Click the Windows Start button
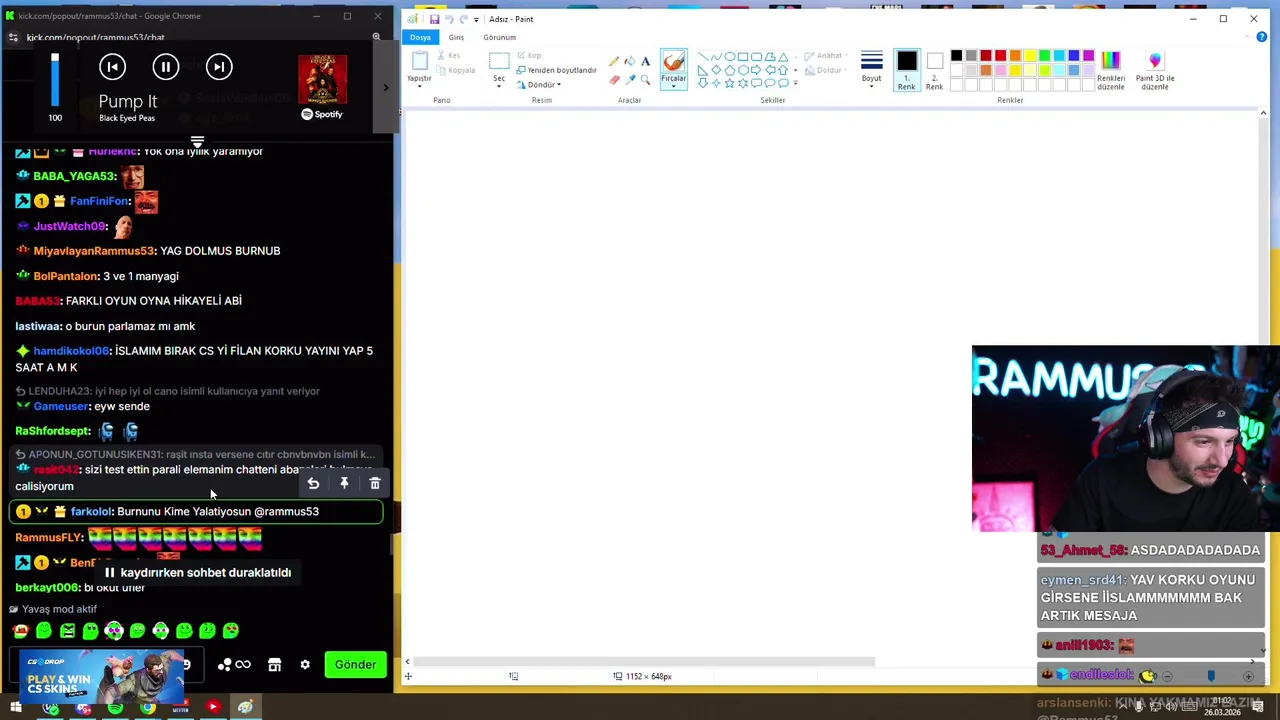1280x720 pixels. [16, 708]
